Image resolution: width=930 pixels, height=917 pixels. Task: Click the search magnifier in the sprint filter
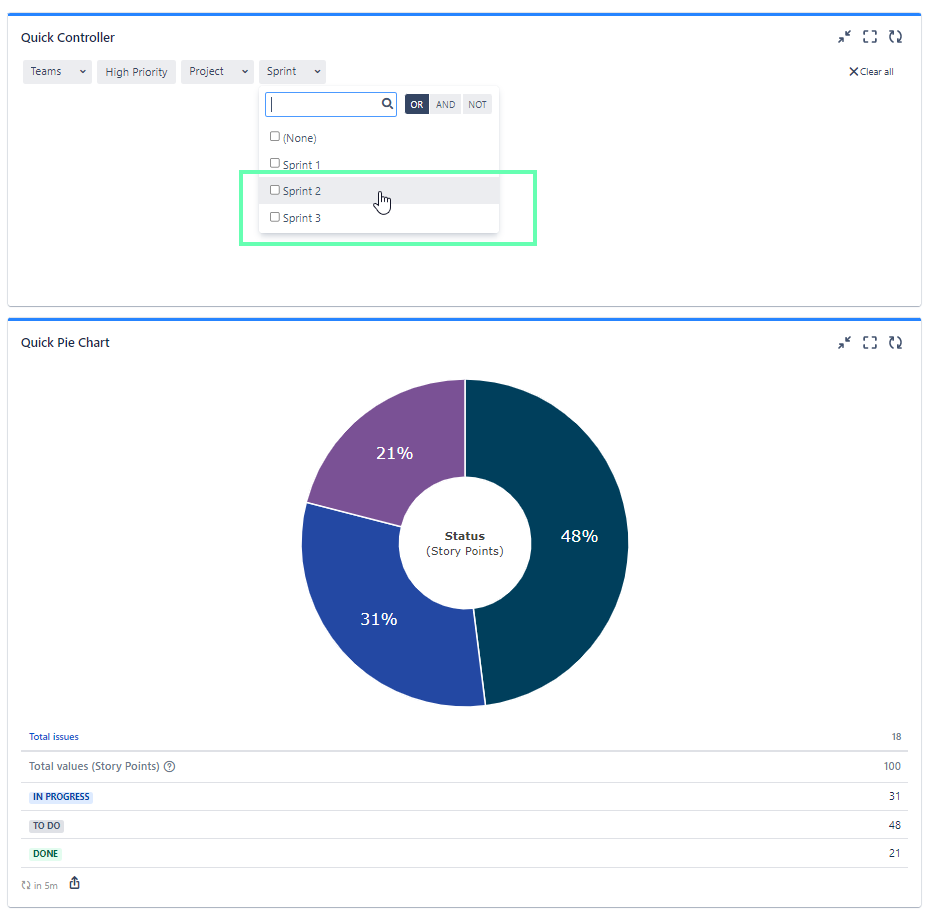coord(388,103)
